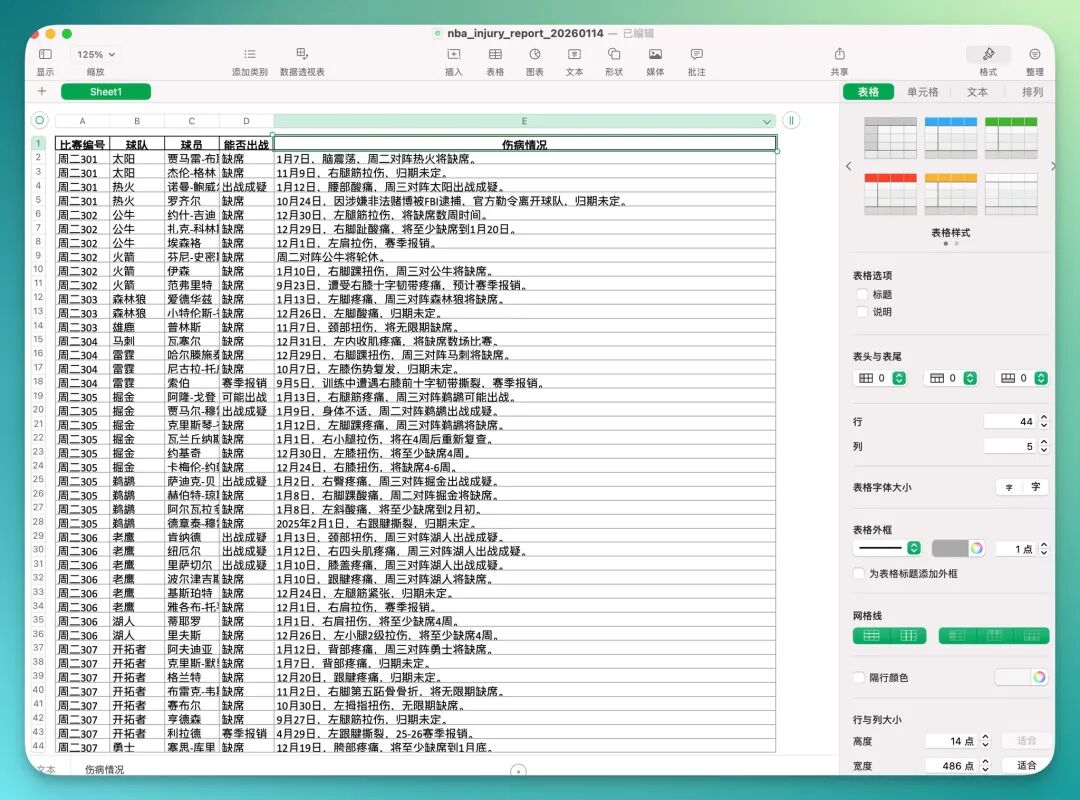Viewport: 1080px width, 800px height.
Task: Switch to the 表格 inspector tab
Action: 868,92
